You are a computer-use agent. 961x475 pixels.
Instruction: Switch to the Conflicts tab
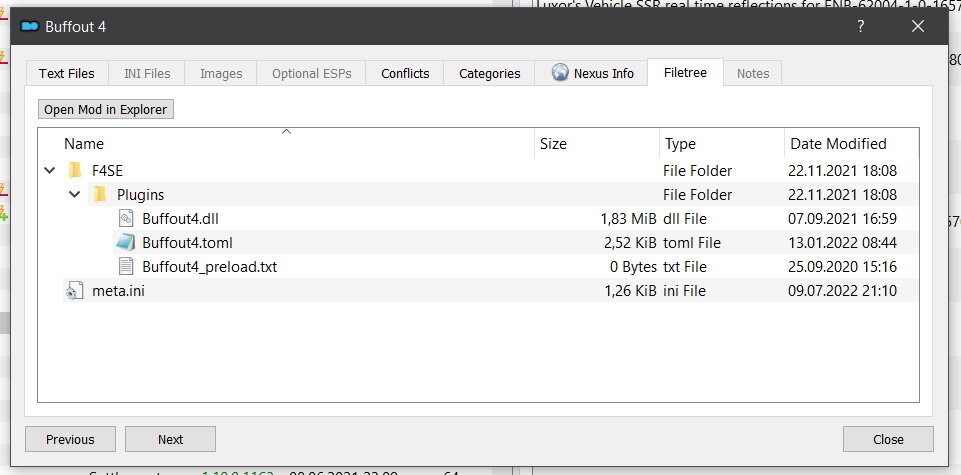[405, 74]
